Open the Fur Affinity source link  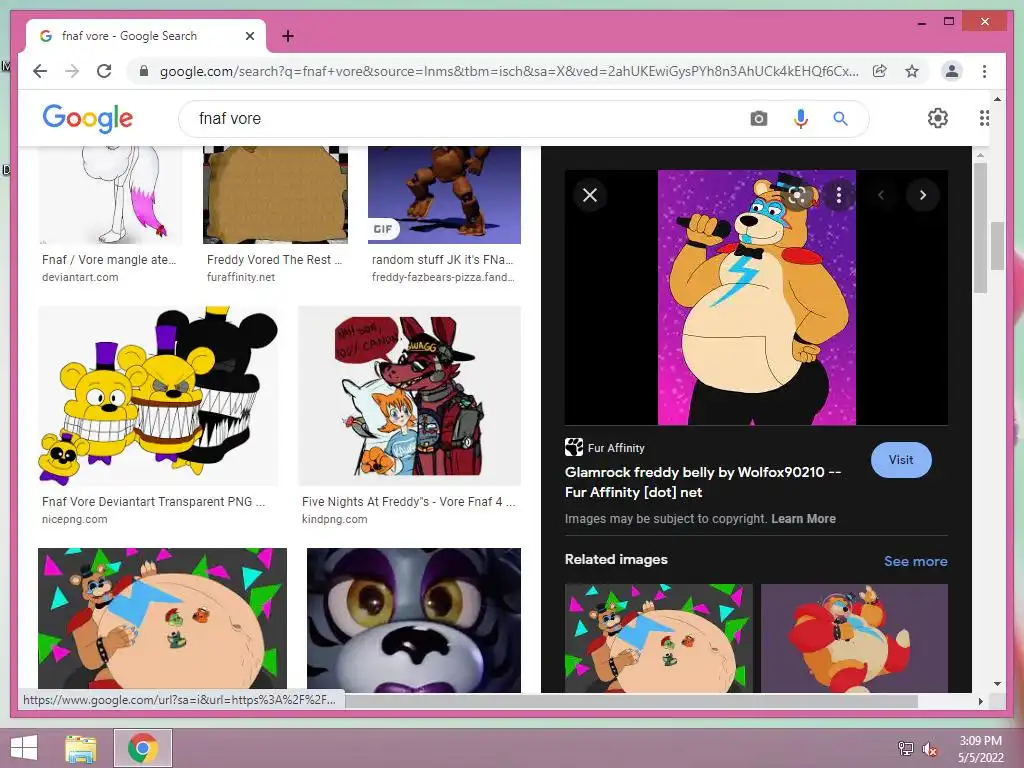[605, 447]
